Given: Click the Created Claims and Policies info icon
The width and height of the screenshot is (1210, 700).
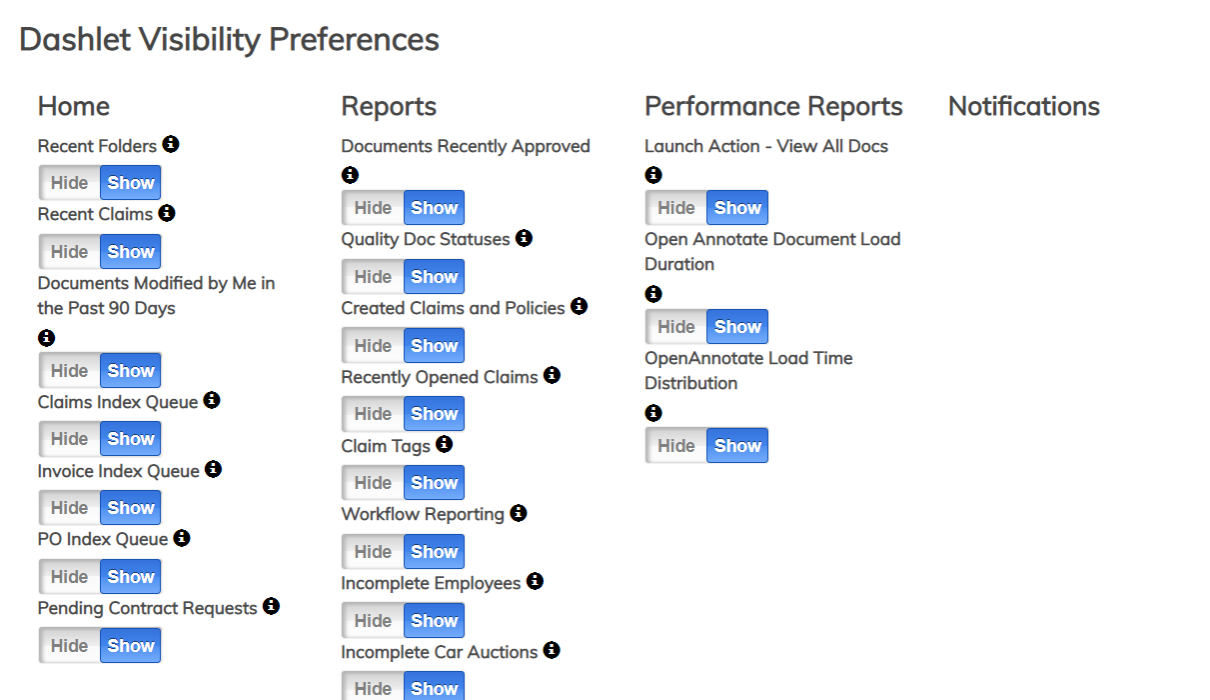Looking at the screenshot, I should (579, 306).
